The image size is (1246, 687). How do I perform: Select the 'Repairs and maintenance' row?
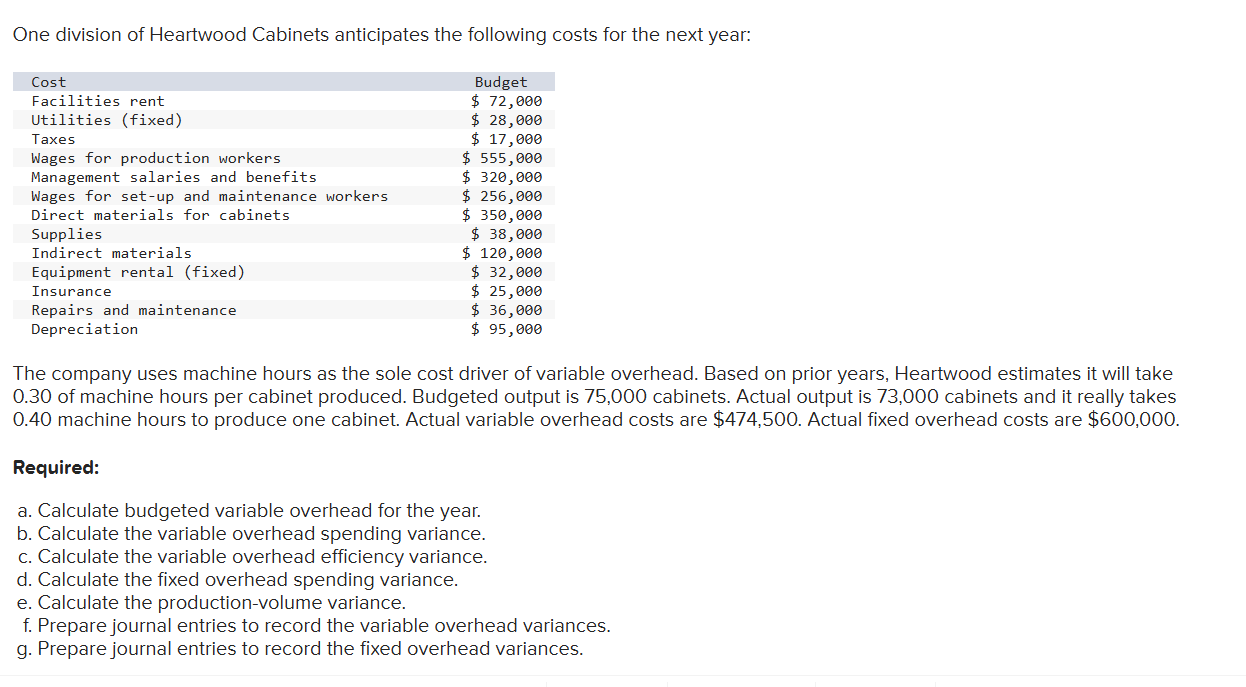285,310
